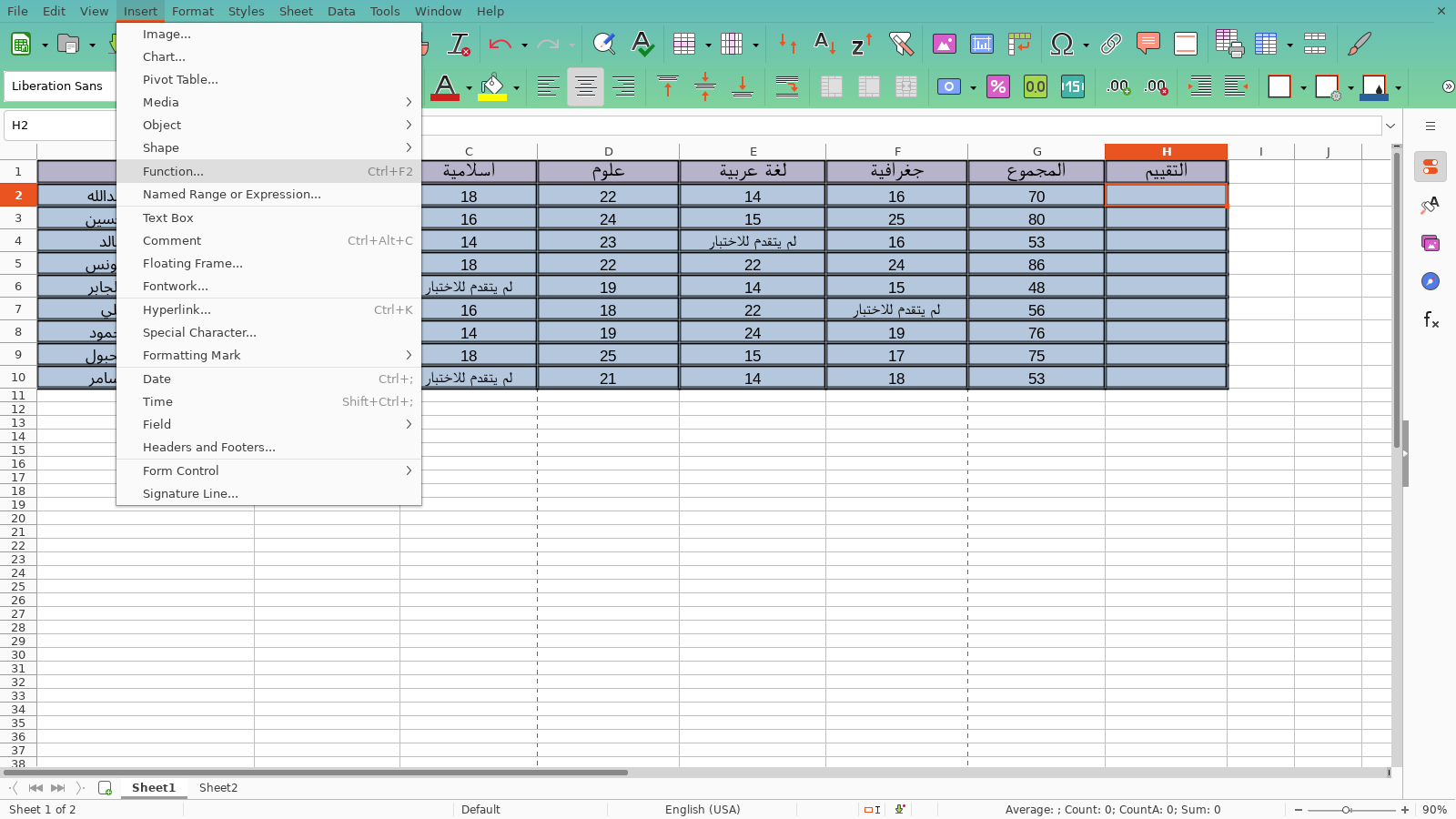Apply percent number format
This screenshot has height=819, width=1456.
coord(998,86)
